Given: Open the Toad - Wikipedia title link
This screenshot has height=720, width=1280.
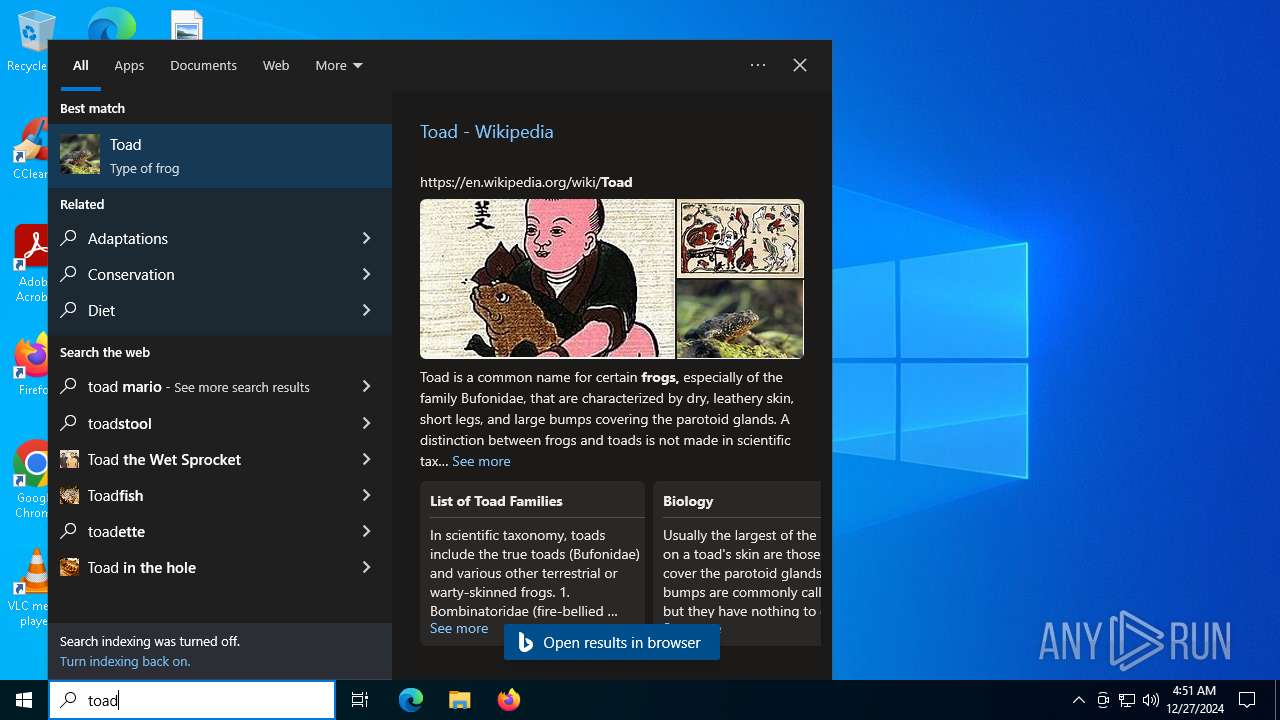Looking at the screenshot, I should [x=486, y=132].
